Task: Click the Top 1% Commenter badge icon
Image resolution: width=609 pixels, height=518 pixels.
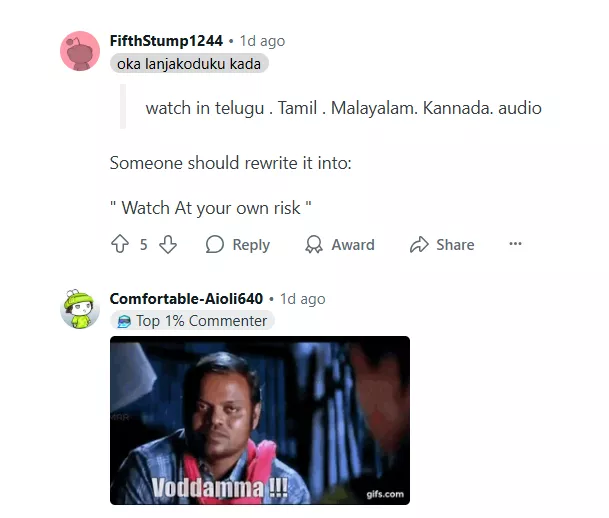Action: click(x=124, y=321)
